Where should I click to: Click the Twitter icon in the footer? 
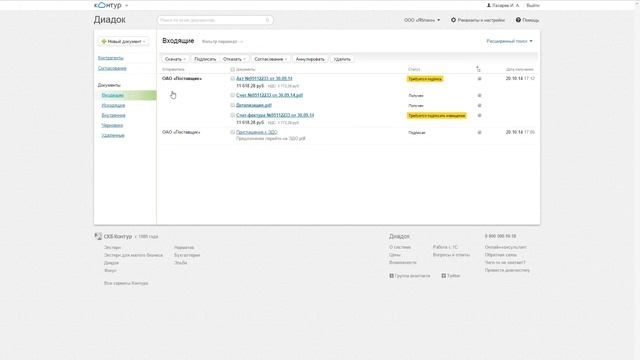coord(444,276)
